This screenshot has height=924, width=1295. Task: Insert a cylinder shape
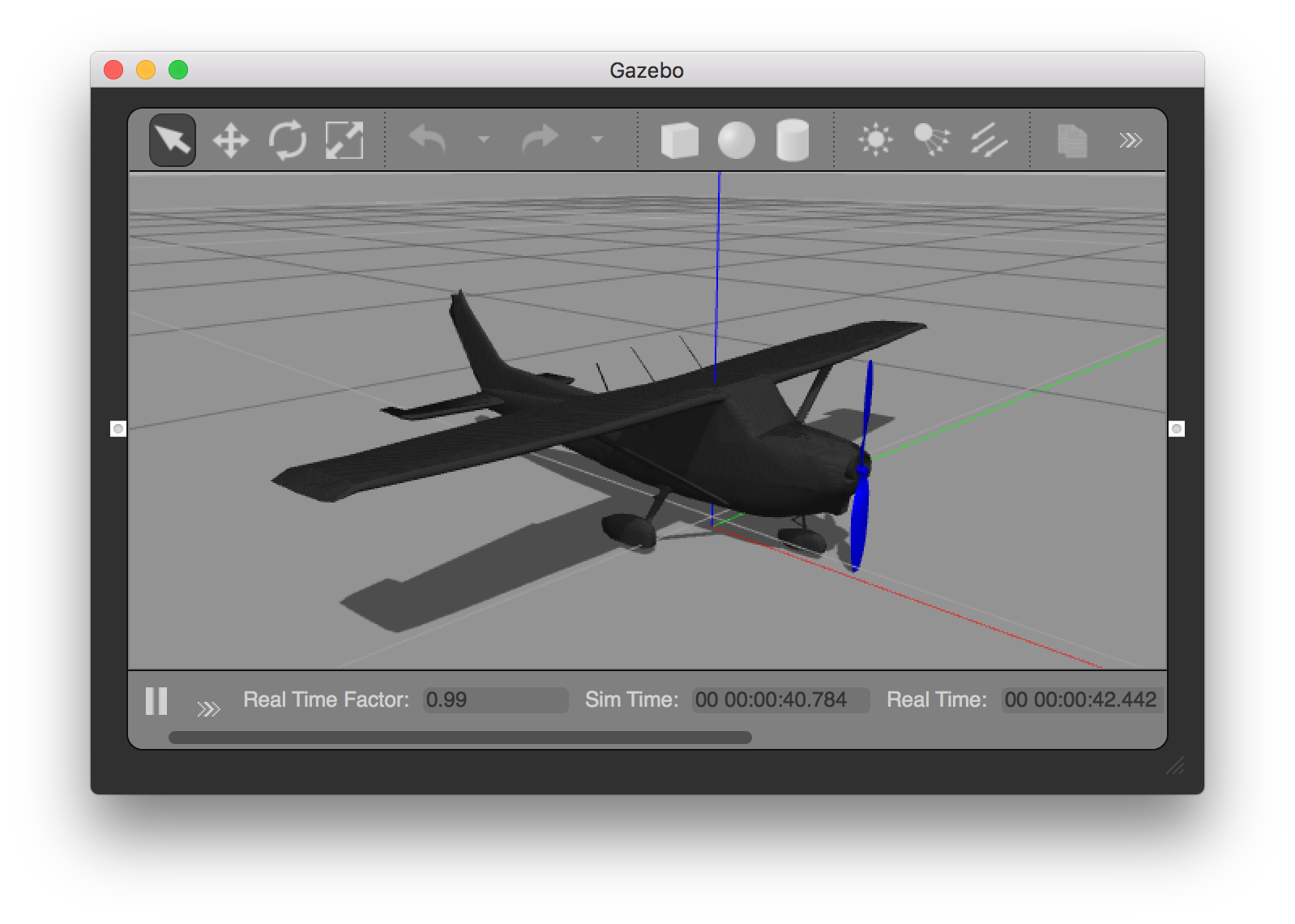coord(792,140)
